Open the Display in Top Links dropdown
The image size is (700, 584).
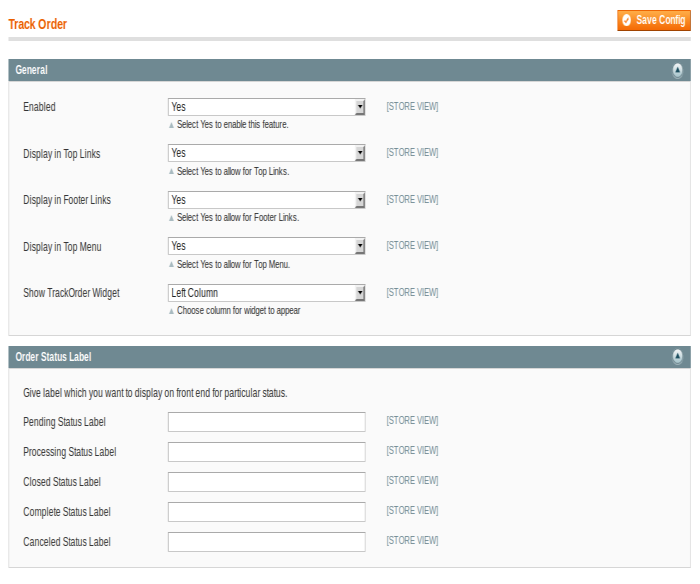click(267, 153)
